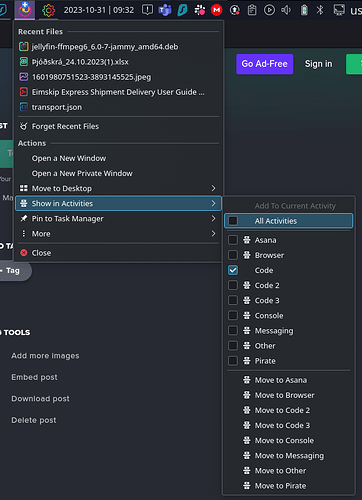Open the Bluetooth tray icon
This screenshot has width=362, height=500.
(x=320, y=10)
